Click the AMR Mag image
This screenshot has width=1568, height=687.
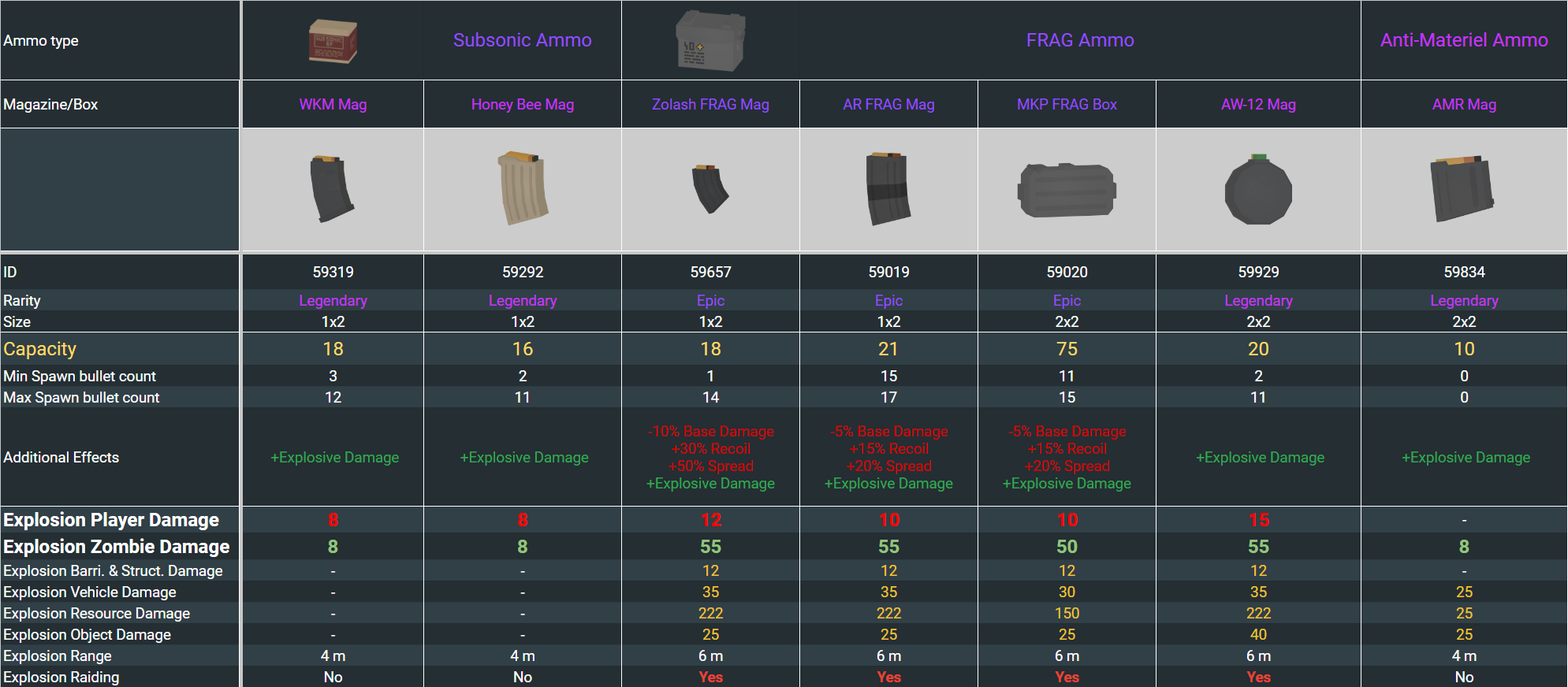1463,189
